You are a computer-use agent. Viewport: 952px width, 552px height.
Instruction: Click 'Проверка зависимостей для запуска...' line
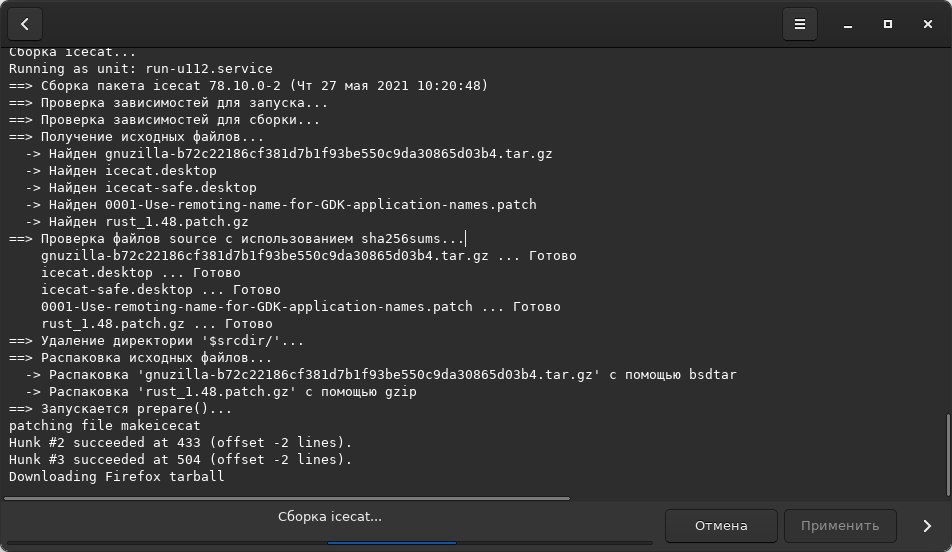168,103
